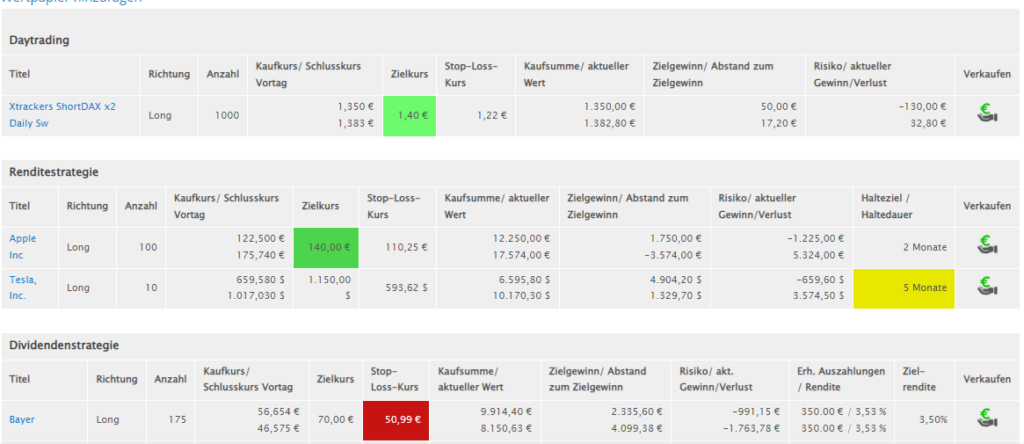Click the 1.350,00 € Daytrading Kaufsumme
The width and height of the screenshot is (1024, 444).
609,106
